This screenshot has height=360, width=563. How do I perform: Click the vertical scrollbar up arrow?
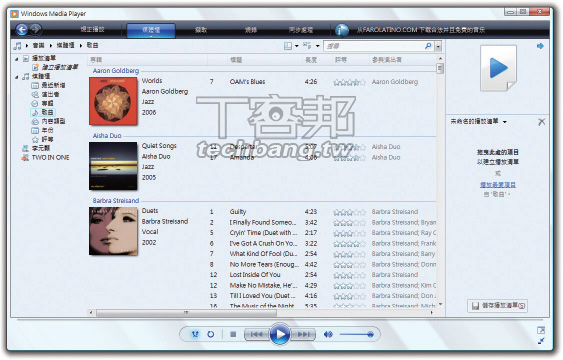tap(440, 59)
